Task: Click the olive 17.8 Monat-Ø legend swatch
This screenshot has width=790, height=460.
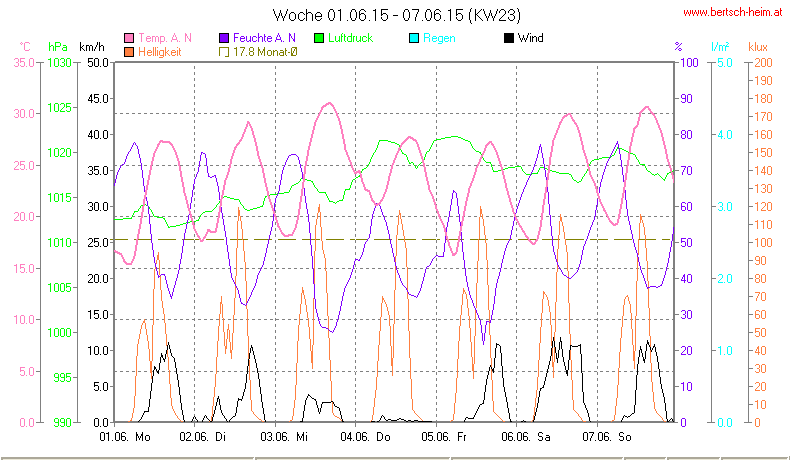Action: (224, 52)
